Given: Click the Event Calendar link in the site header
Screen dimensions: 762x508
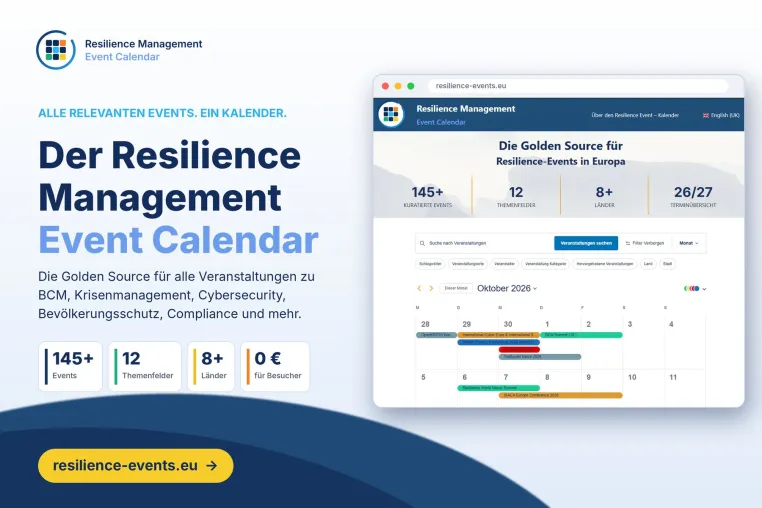Looking at the screenshot, I should coord(441,122).
